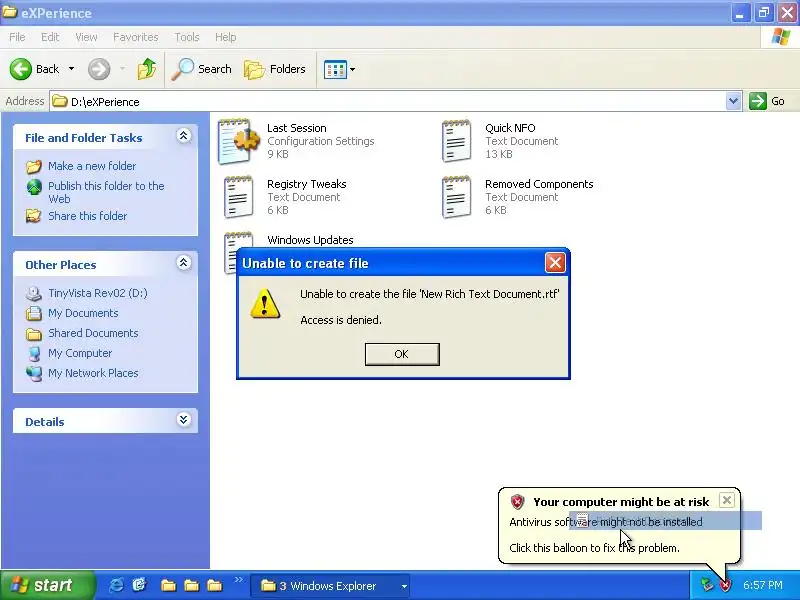Close the Unable to create file dialog

(555, 263)
